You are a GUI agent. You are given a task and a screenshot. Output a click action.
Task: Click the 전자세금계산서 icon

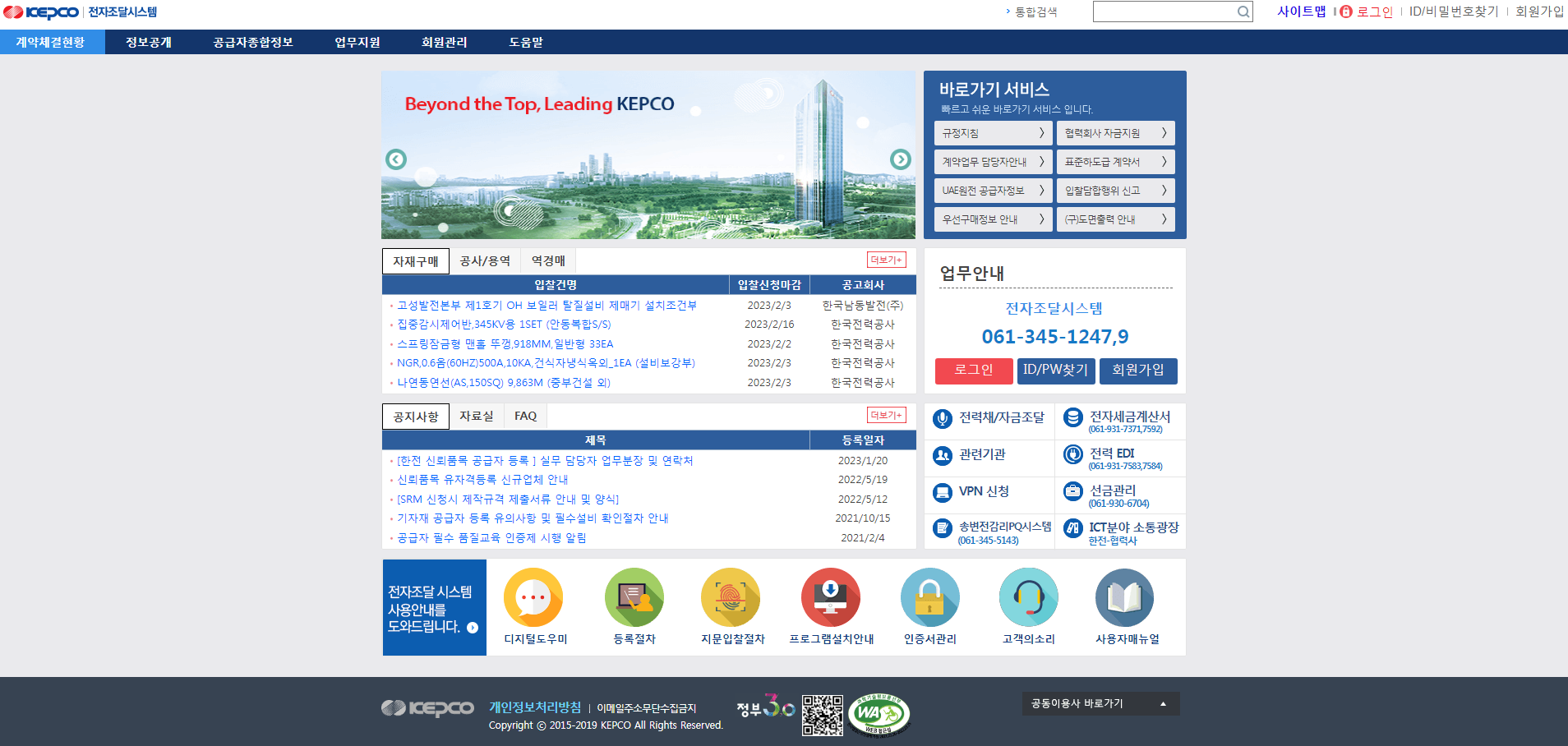(x=1073, y=417)
